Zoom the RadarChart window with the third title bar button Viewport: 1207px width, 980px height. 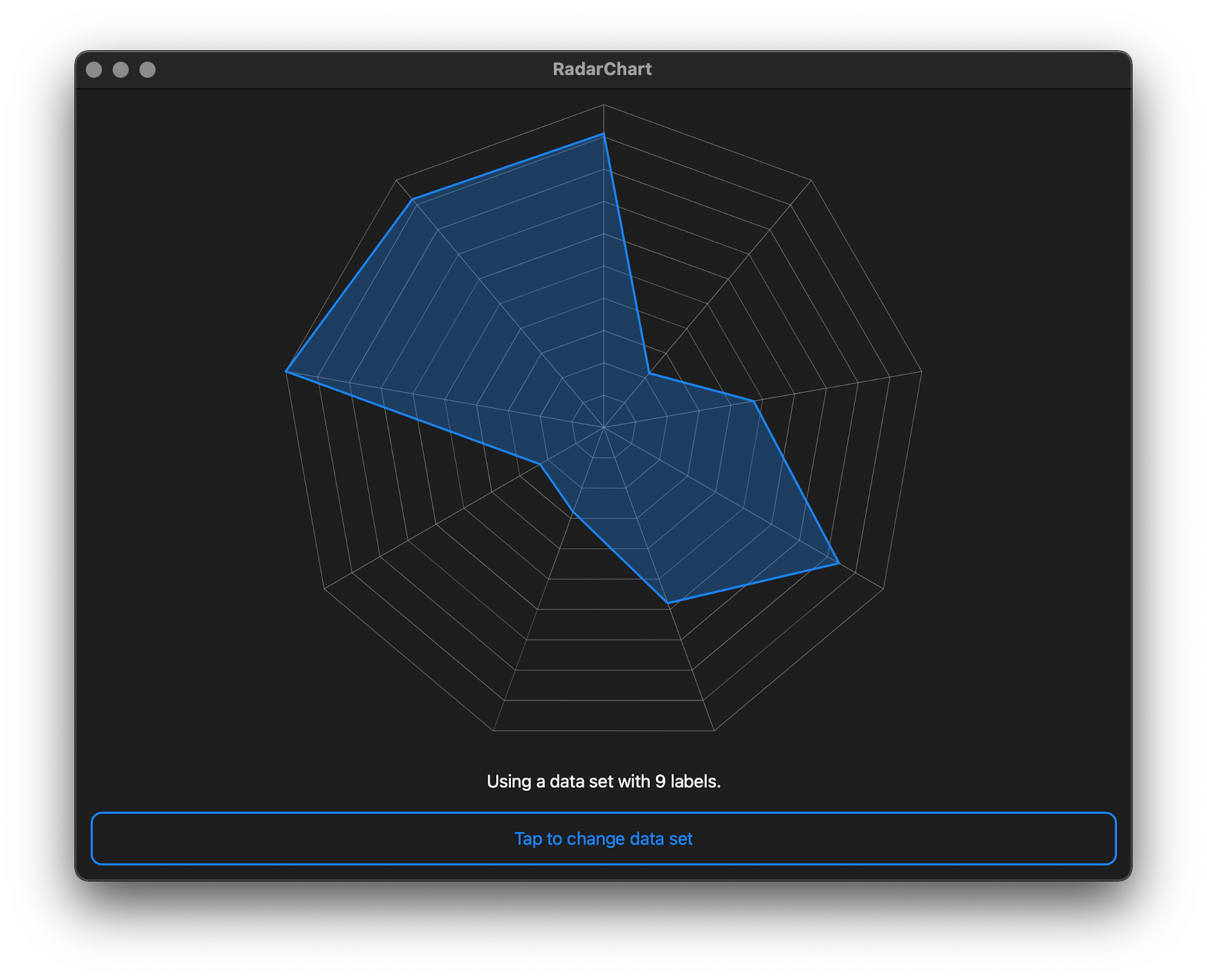(148, 70)
